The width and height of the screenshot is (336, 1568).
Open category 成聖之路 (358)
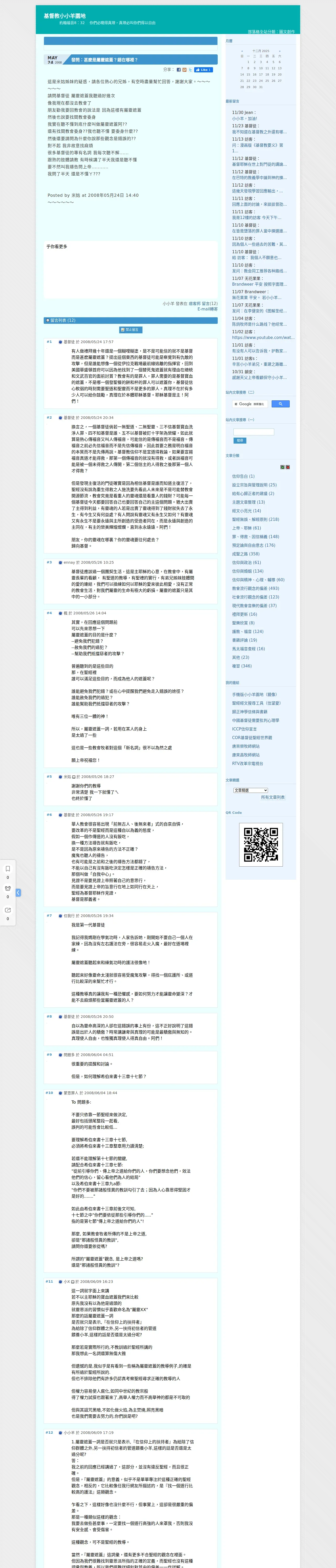click(x=246, y=554)
